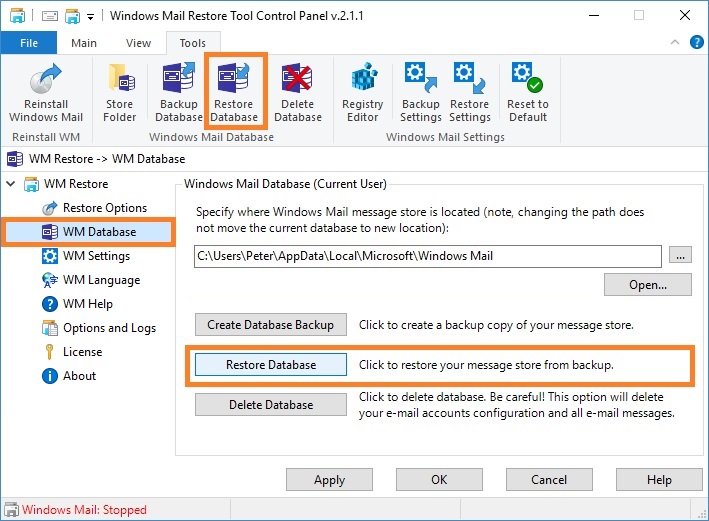Screen dimensions: 709x521
Task: Open the Store Folder tool
Action: [119, 92]
